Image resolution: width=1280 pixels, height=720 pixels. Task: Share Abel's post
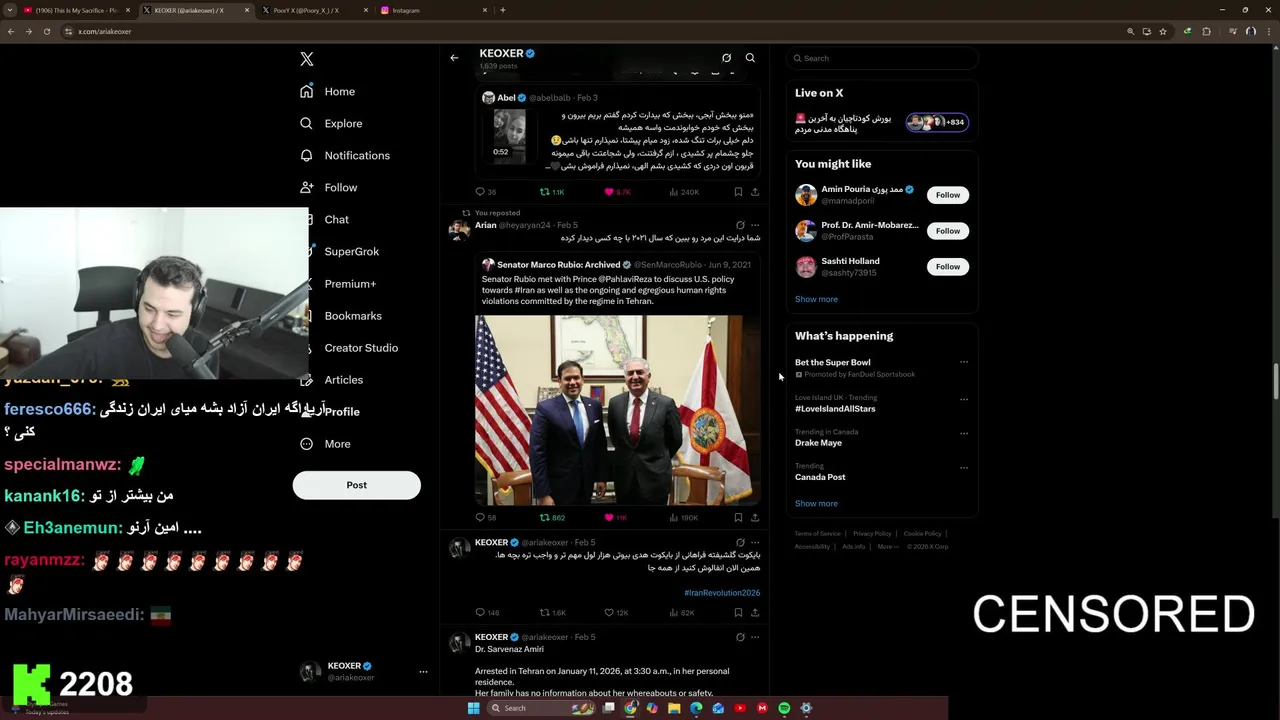point(755,192)
